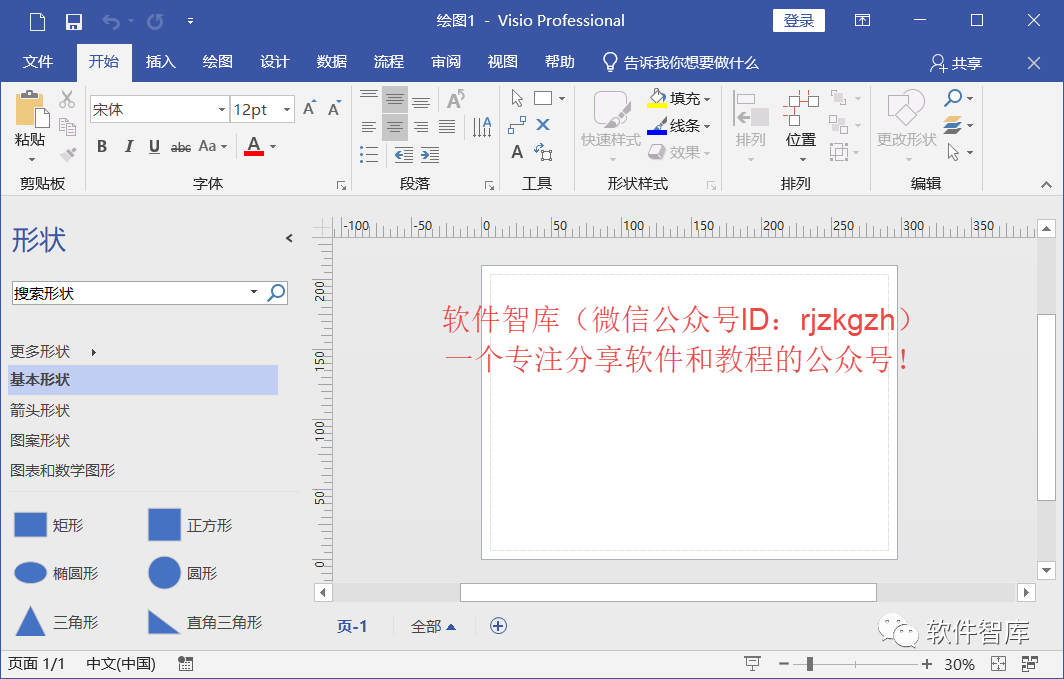Click the text direction icon

point(482,127)
